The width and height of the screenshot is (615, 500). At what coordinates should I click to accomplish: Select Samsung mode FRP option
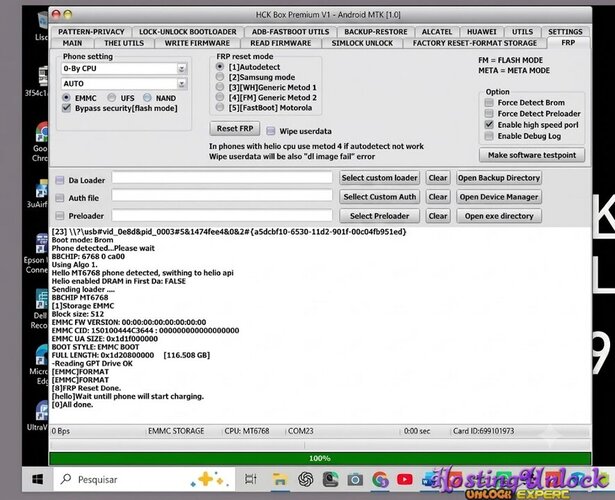tap(220, 77)
